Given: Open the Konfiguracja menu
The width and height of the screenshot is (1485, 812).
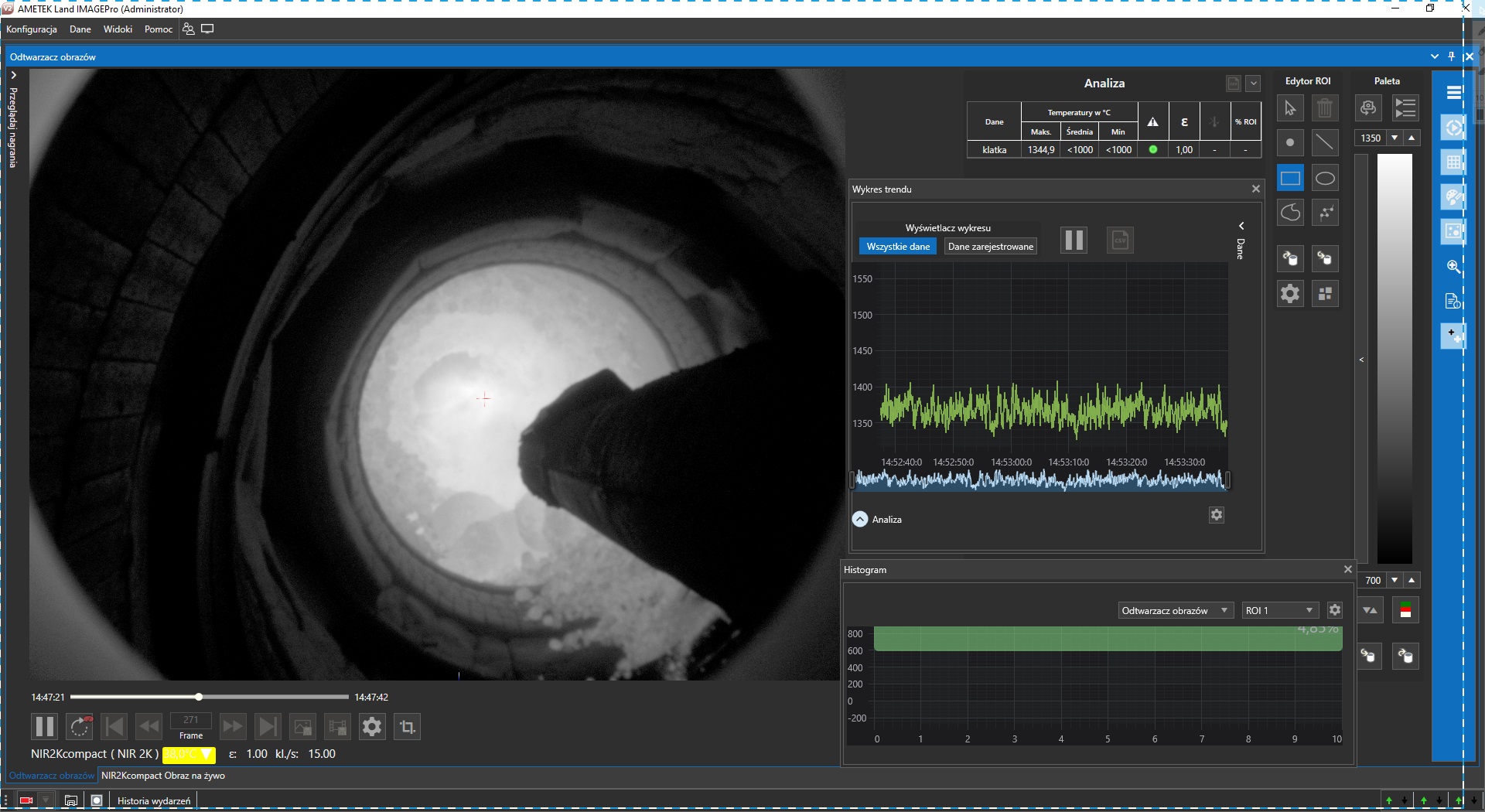Looking at the screenshot, I should coord(32,29).
